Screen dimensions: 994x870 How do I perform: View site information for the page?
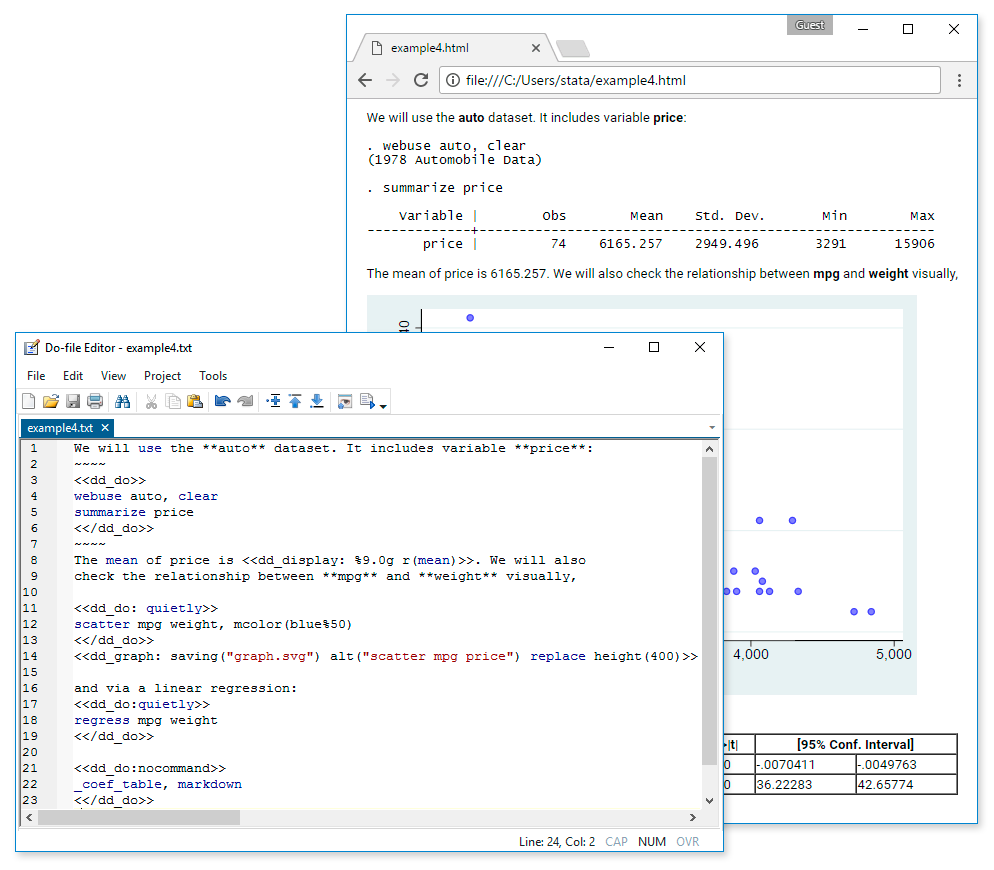pyautogui.click(x=453, y=80)
